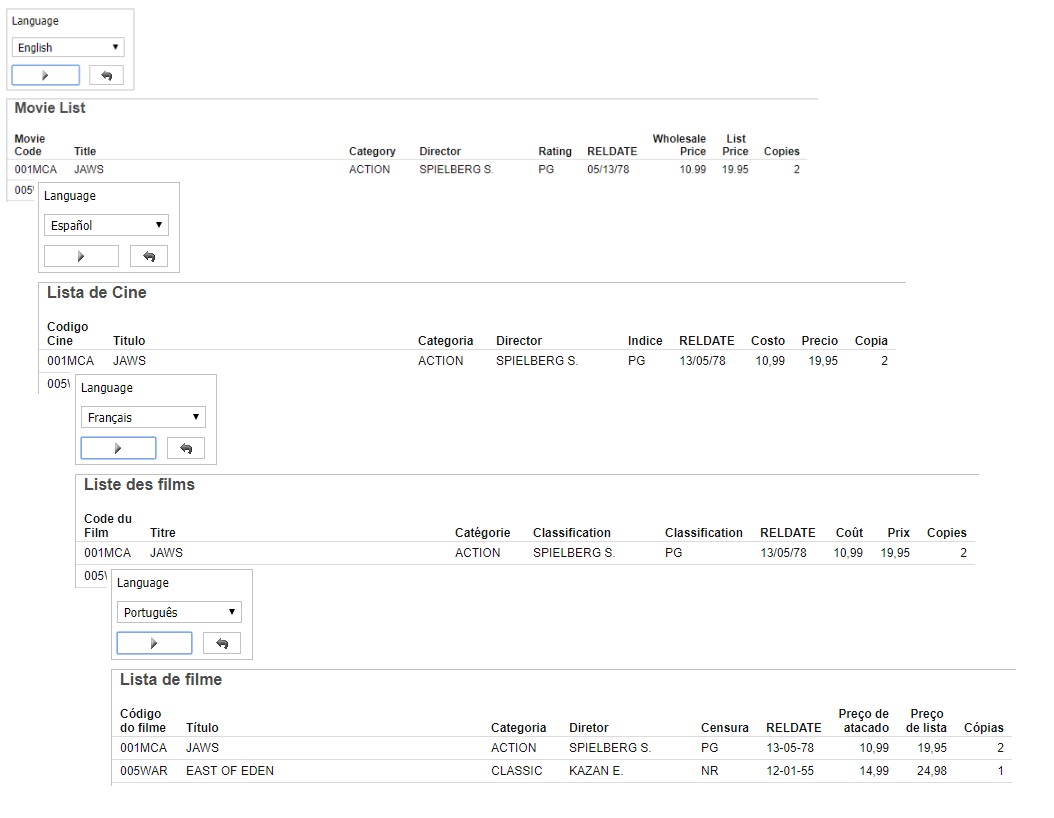Select the Liste des films heading
Screen dimensions: 1054x818
coord(139,485)
